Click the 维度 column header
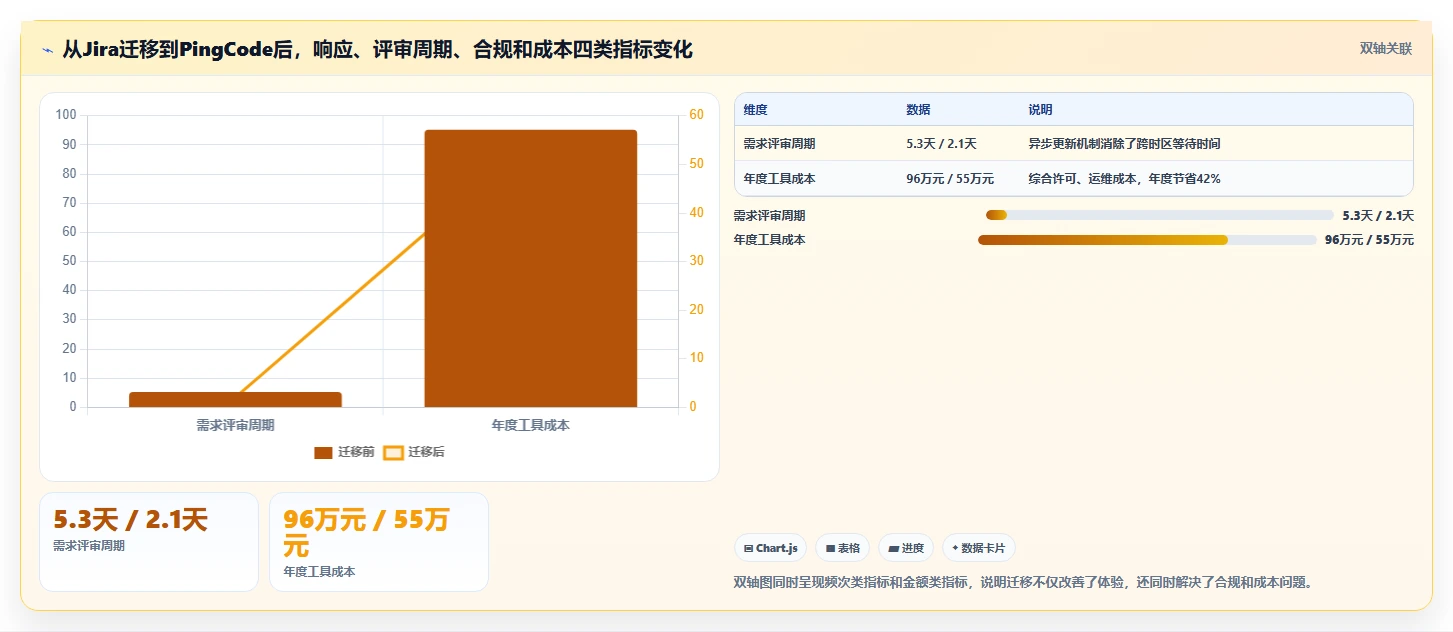 (x=756, y=110)
